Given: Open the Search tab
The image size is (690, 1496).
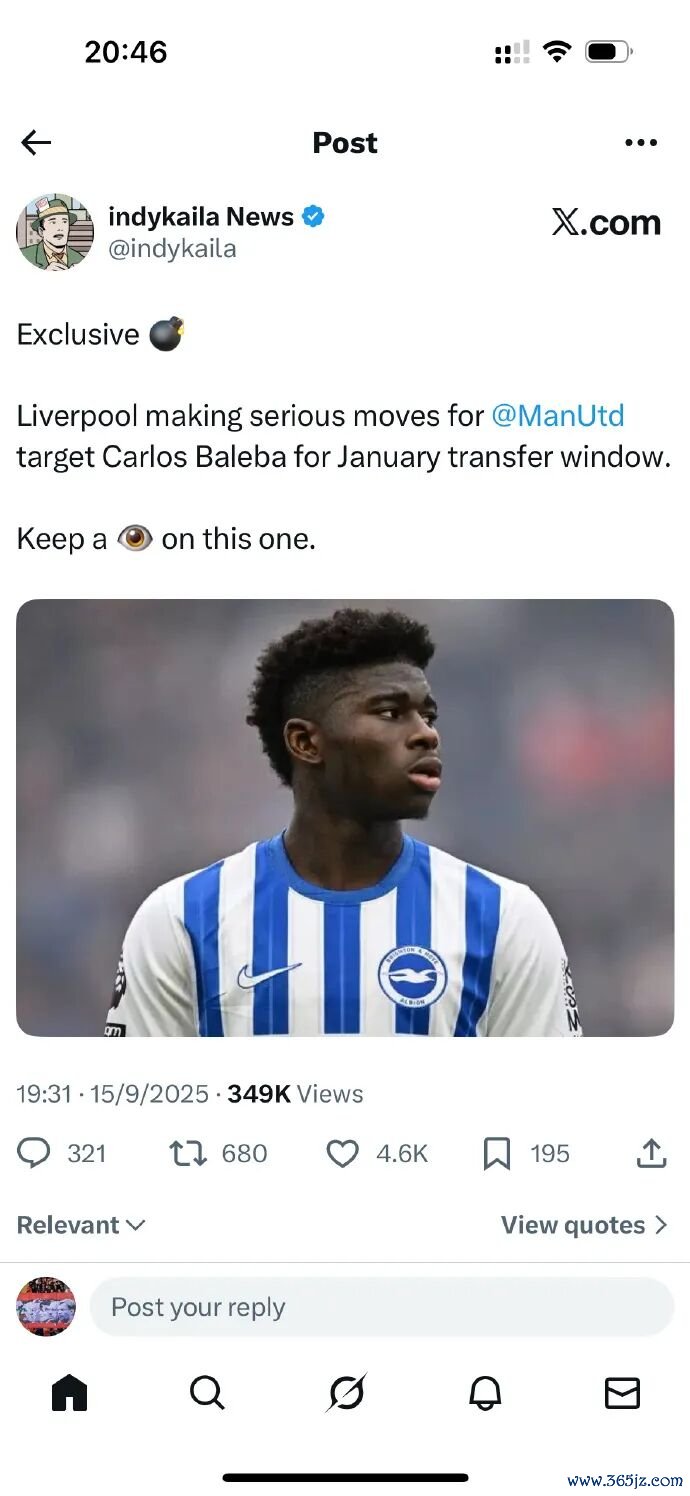Looking at the screenshot, I should tap(207, 1392).
